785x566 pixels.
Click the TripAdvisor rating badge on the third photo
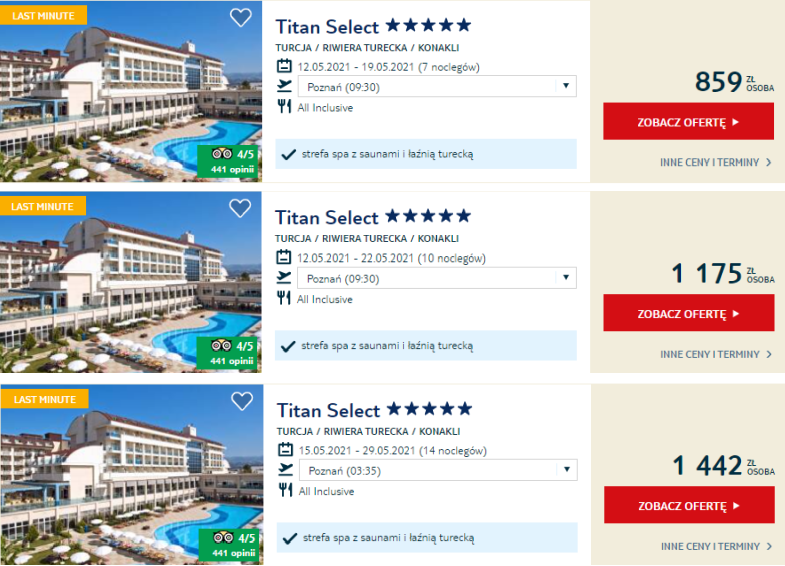pos(230,545)
